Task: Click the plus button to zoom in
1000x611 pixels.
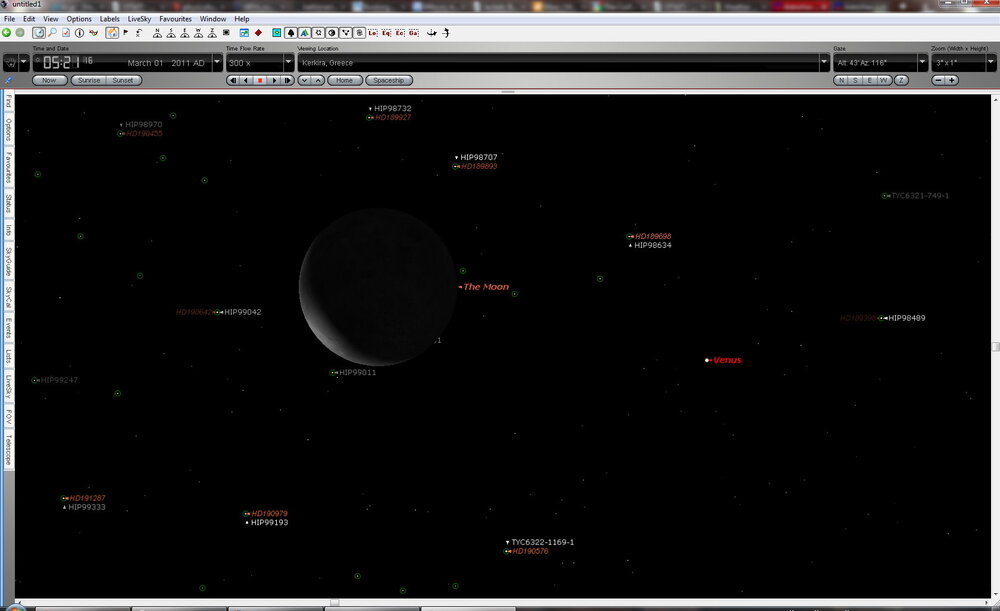Action: click(x=952, y=80)
